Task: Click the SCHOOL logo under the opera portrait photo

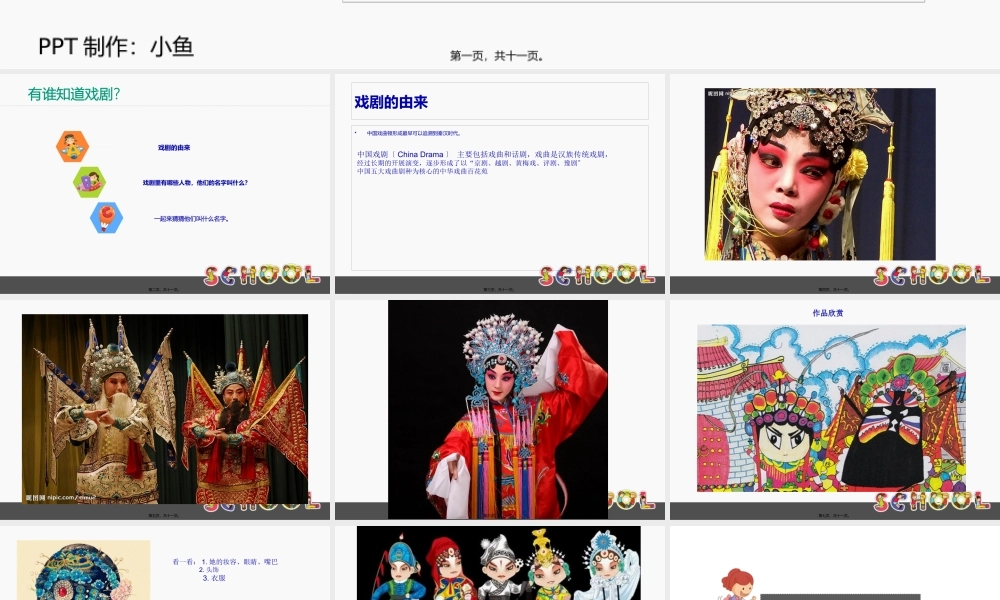Action: point(930,271)
